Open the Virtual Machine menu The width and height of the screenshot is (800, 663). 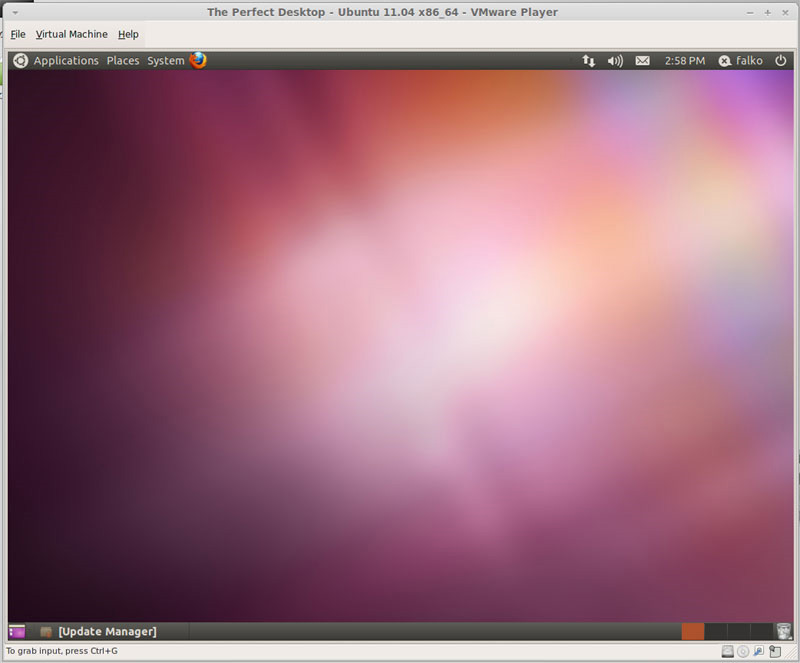coord(71,34)
